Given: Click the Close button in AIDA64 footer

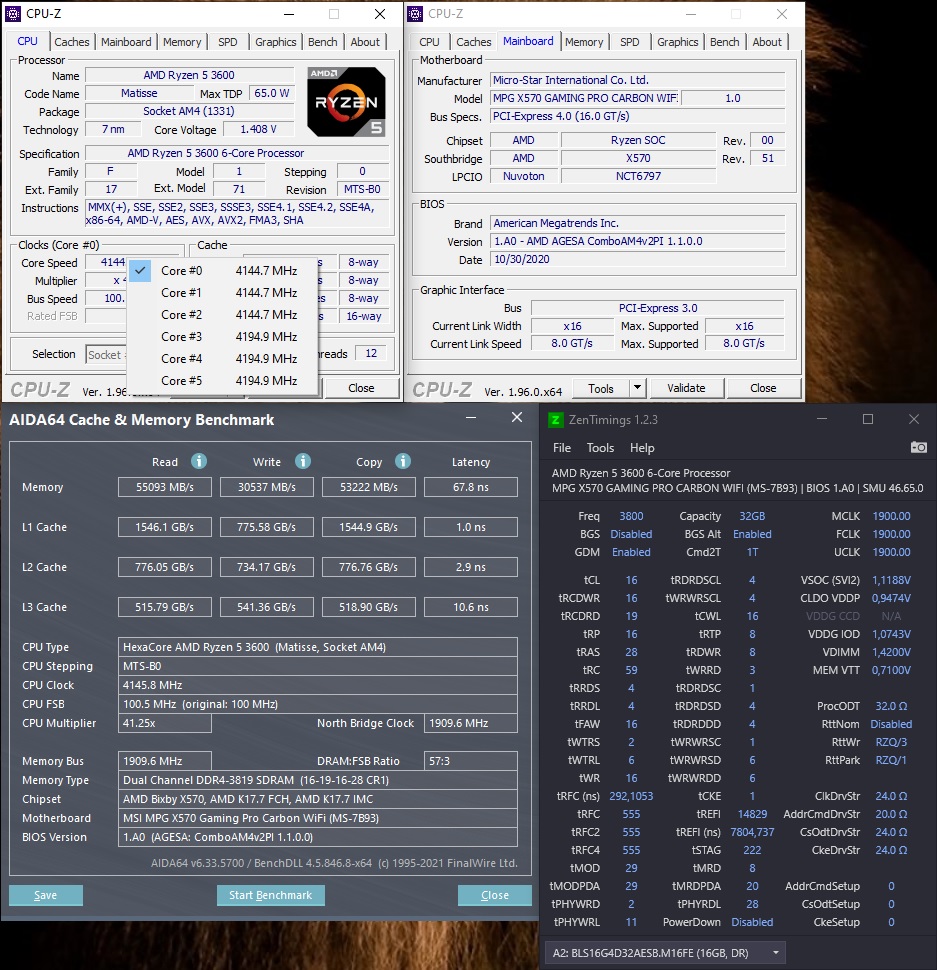Looking at the screenshot, I should [495, 895].
